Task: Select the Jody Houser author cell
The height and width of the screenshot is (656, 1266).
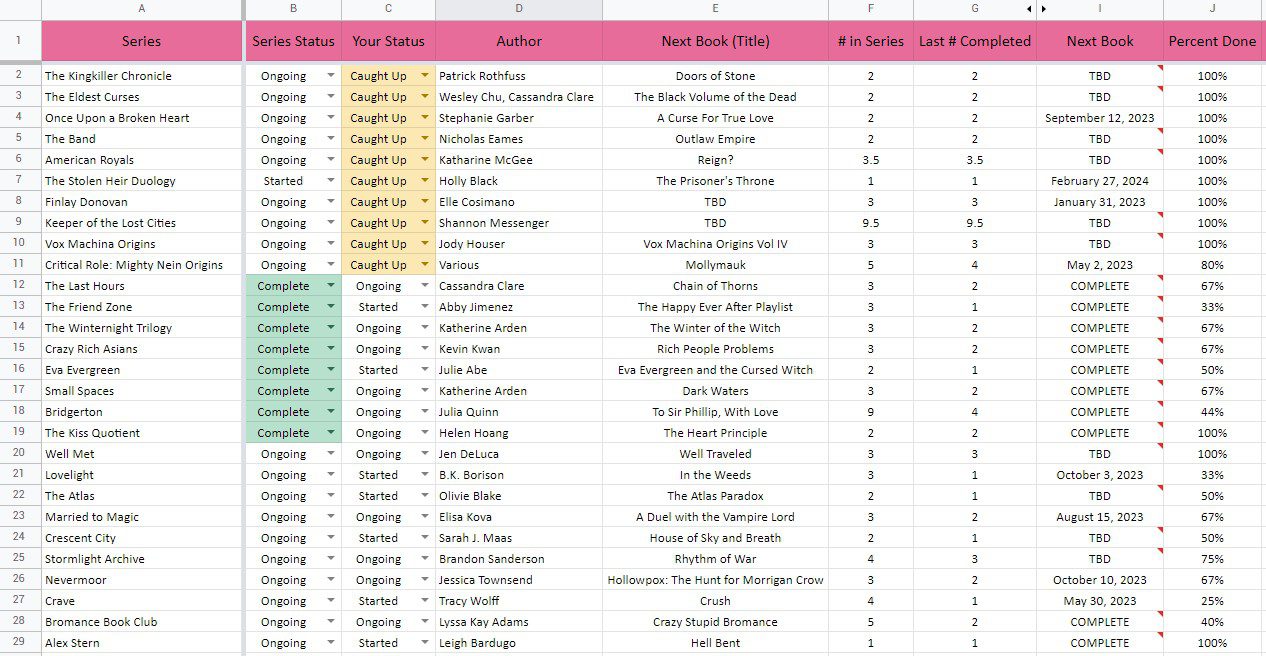Action: pyautogui.click(x=519, y=244)
